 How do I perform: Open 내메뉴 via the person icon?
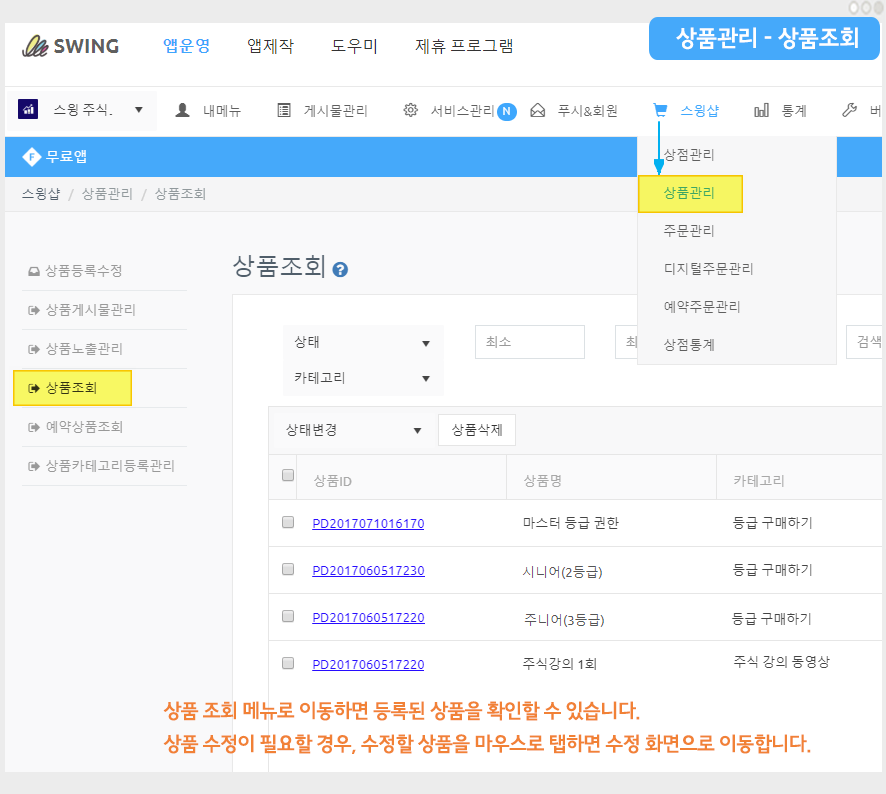tap(183, 110)
